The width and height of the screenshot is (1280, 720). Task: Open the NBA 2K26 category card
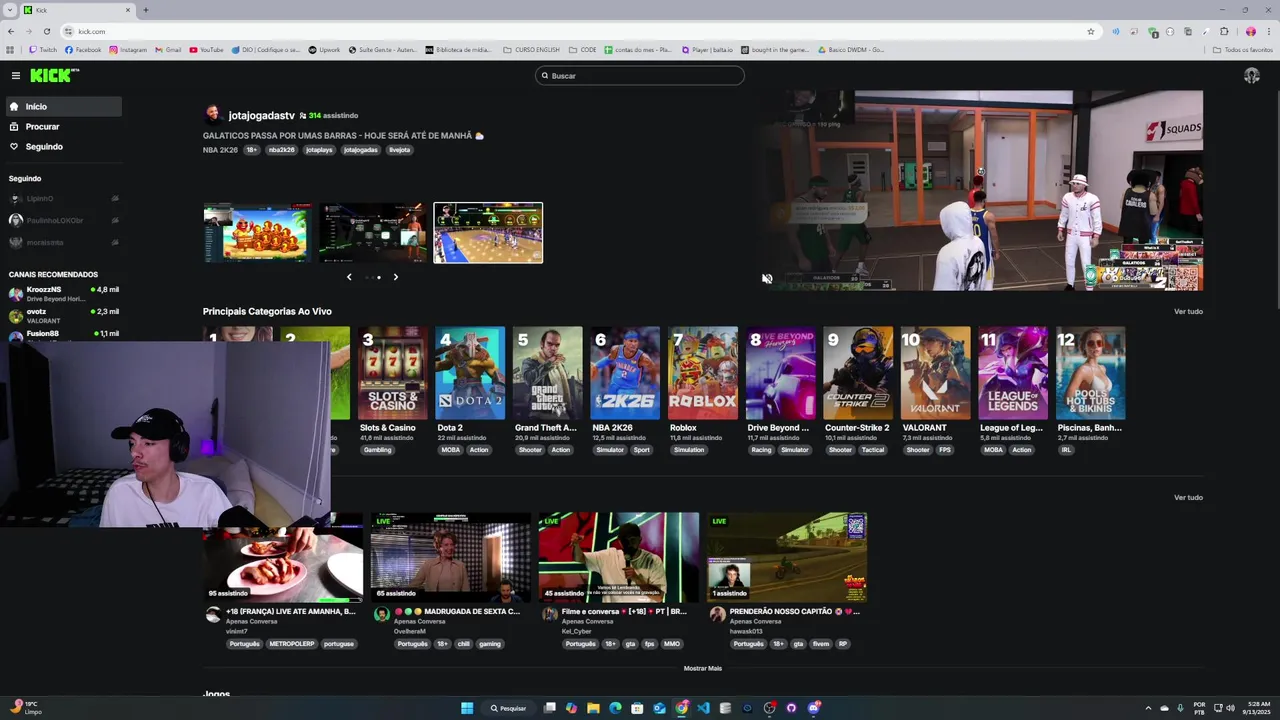coord(625,373)
